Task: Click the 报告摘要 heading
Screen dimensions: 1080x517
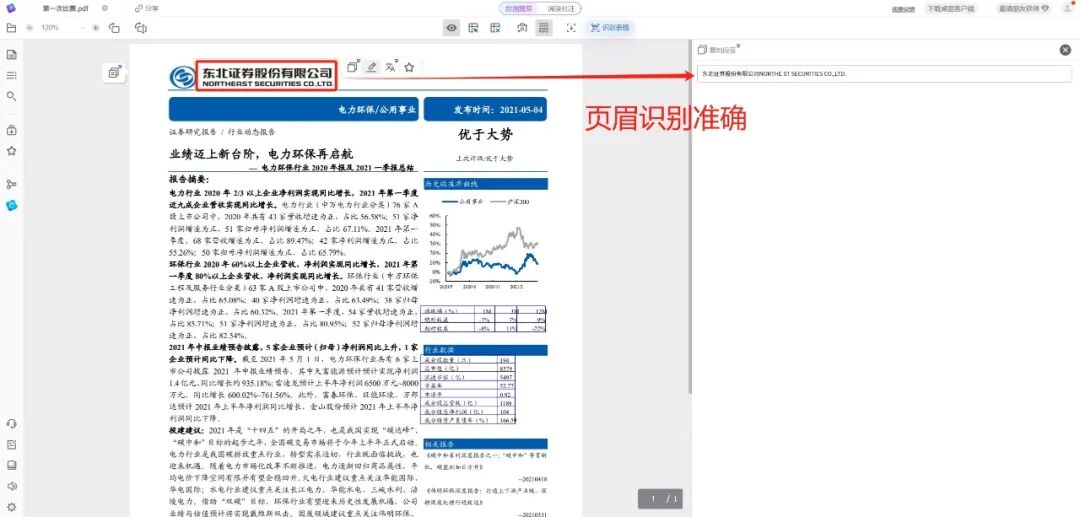Action: pos(189,179)
